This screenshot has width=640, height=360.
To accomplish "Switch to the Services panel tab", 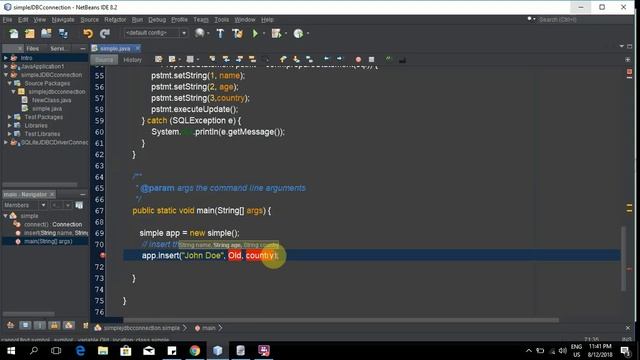I will point(57,49).
